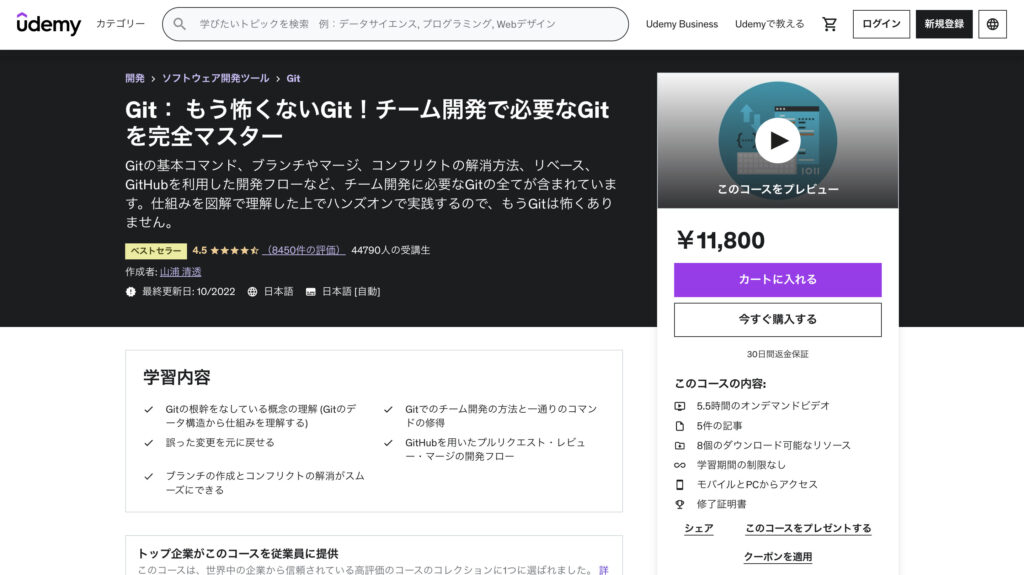Click the 4.5 rating number
The height and width of the screenshot is (575, 1024).
click(x=199, y=250)
